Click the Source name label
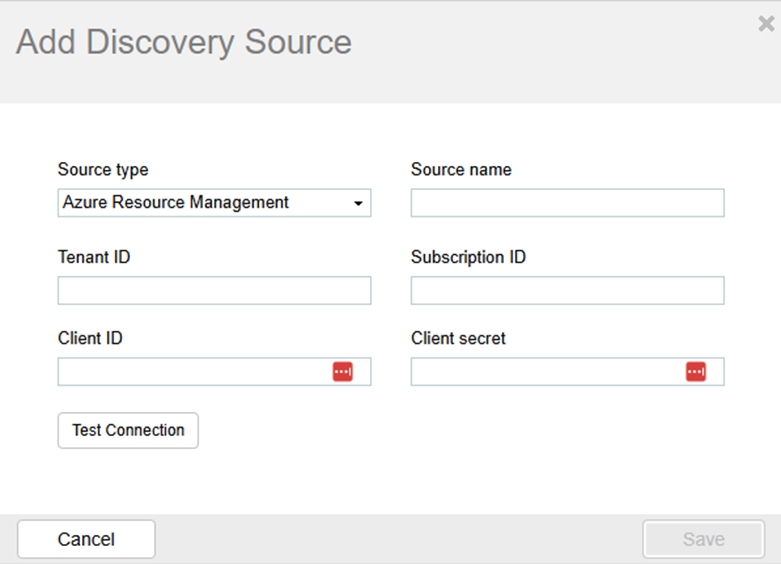 coord(461,170)
